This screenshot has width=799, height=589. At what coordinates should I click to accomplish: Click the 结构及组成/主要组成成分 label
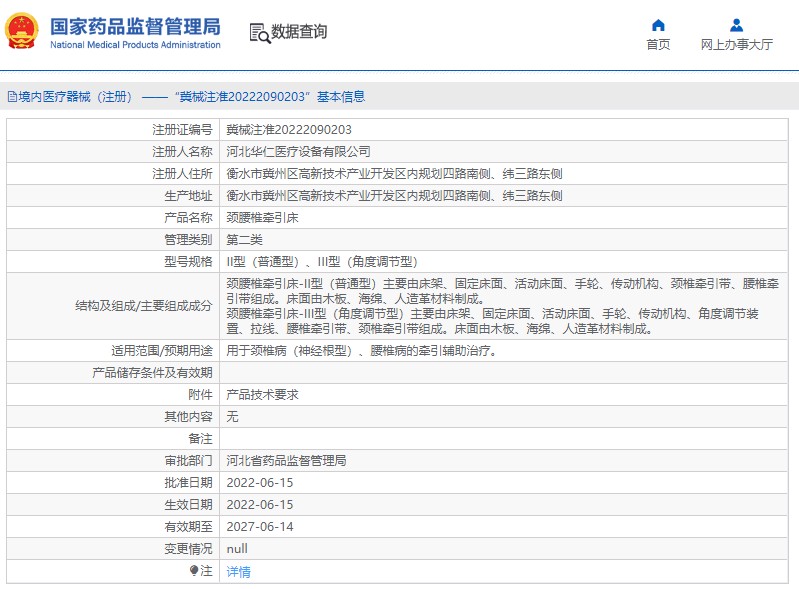point(143,306)
